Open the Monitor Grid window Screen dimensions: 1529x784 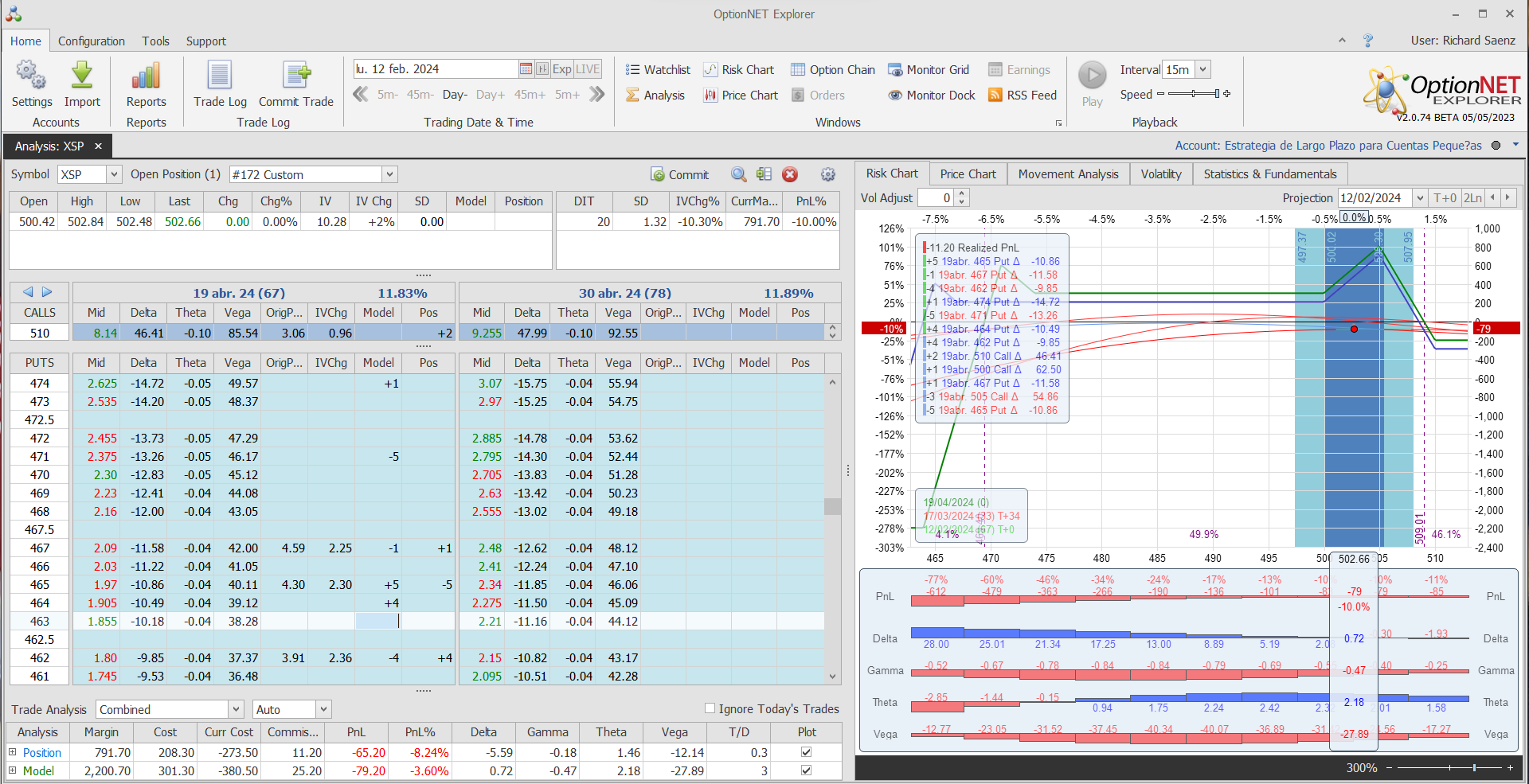[929, 70]
